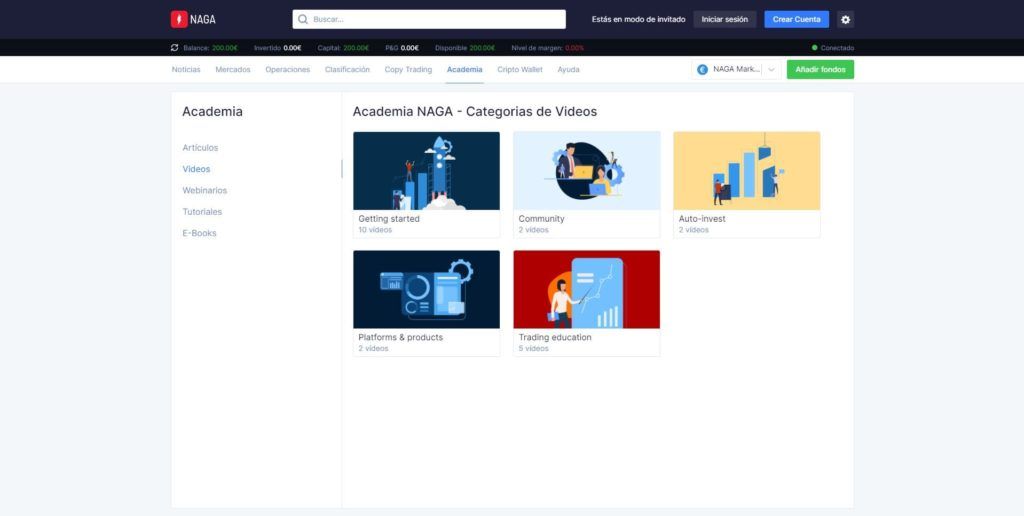Click the search magnifier icon
1024x516 pixels.
[x=303, y=20]
